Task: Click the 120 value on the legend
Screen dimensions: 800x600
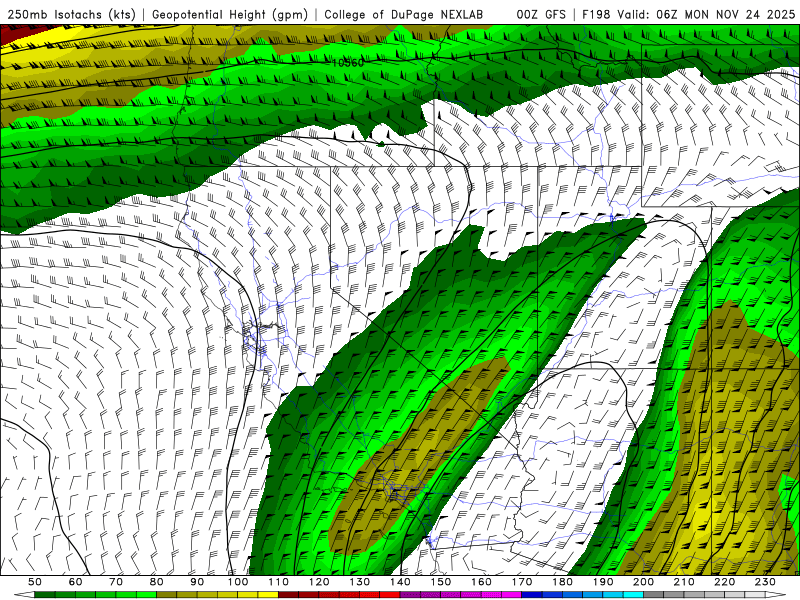Action: [319, 582]
